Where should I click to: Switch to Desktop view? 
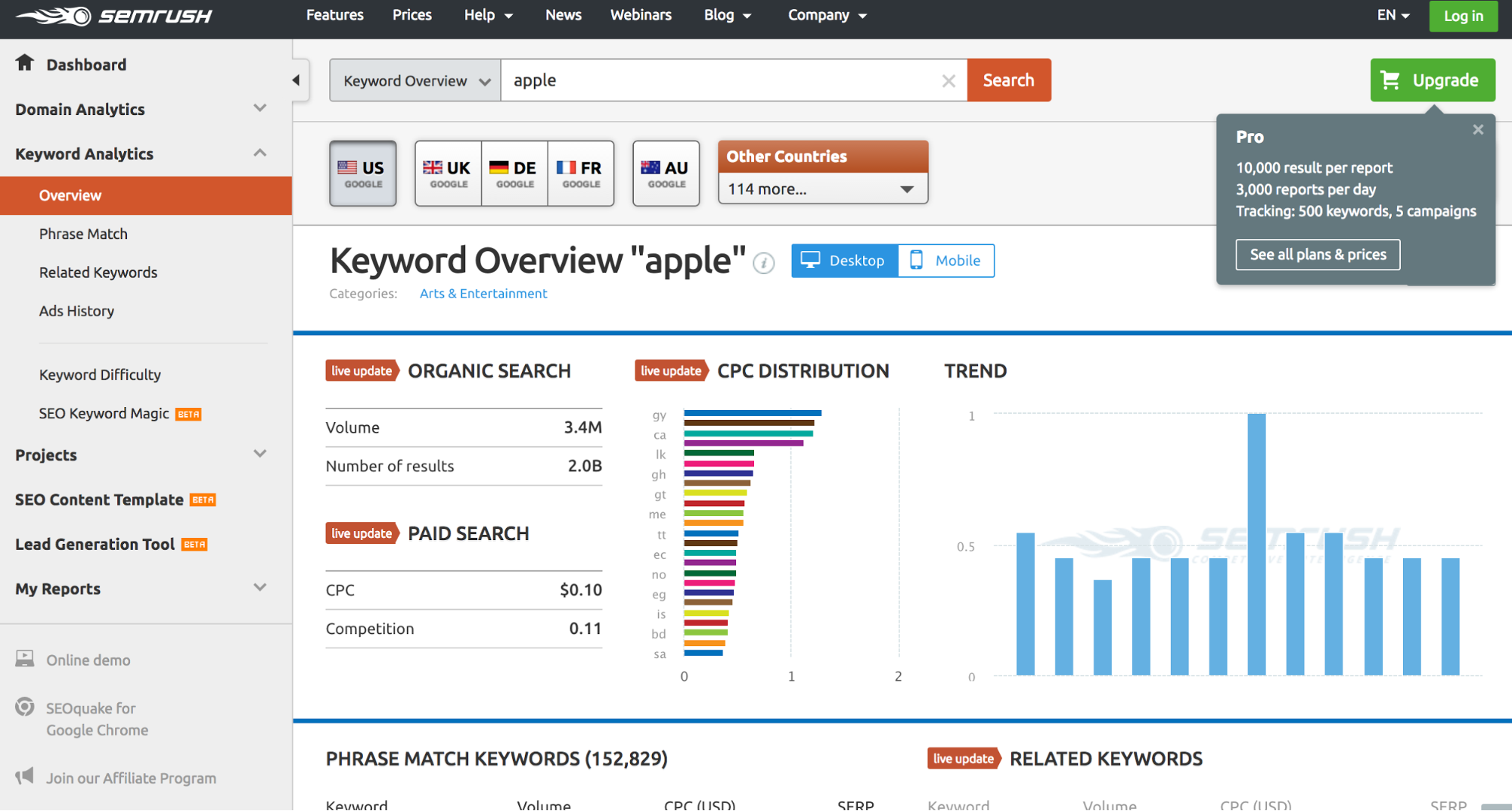pyautogui.click(x=845, y=260)
